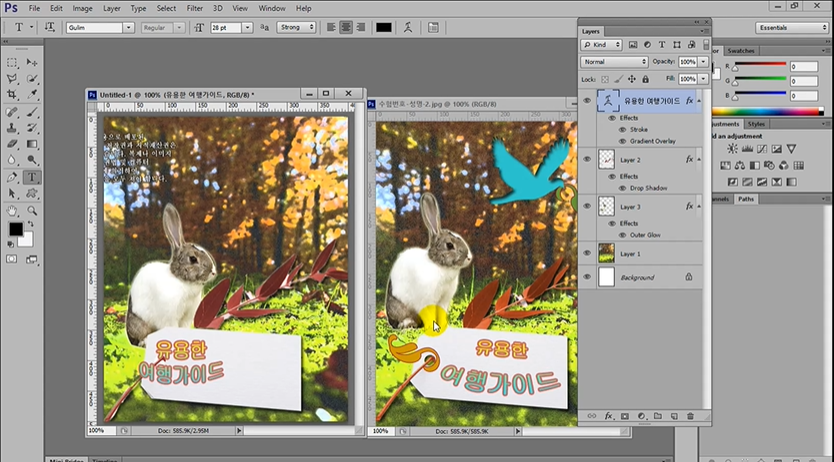Click the color spectrum ramp
The height and width of the screenshot is (462, 834).
pyautogui.click(x=768, y=112)
